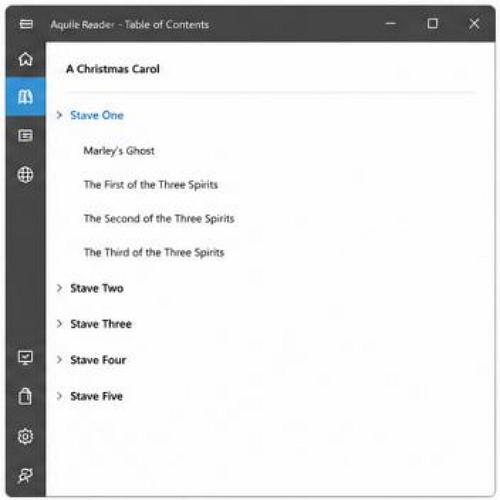Expand the Stave Three chevron
This screenshot has height=500, width=500.
pos(59,324)
